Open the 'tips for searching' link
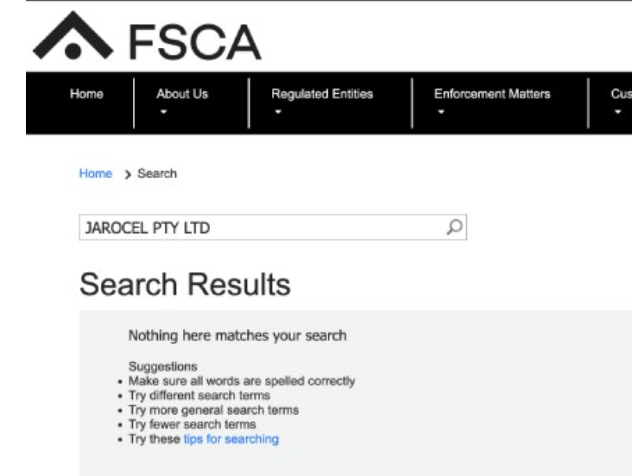This screenshot has height=476, width=632. (243, 439)
